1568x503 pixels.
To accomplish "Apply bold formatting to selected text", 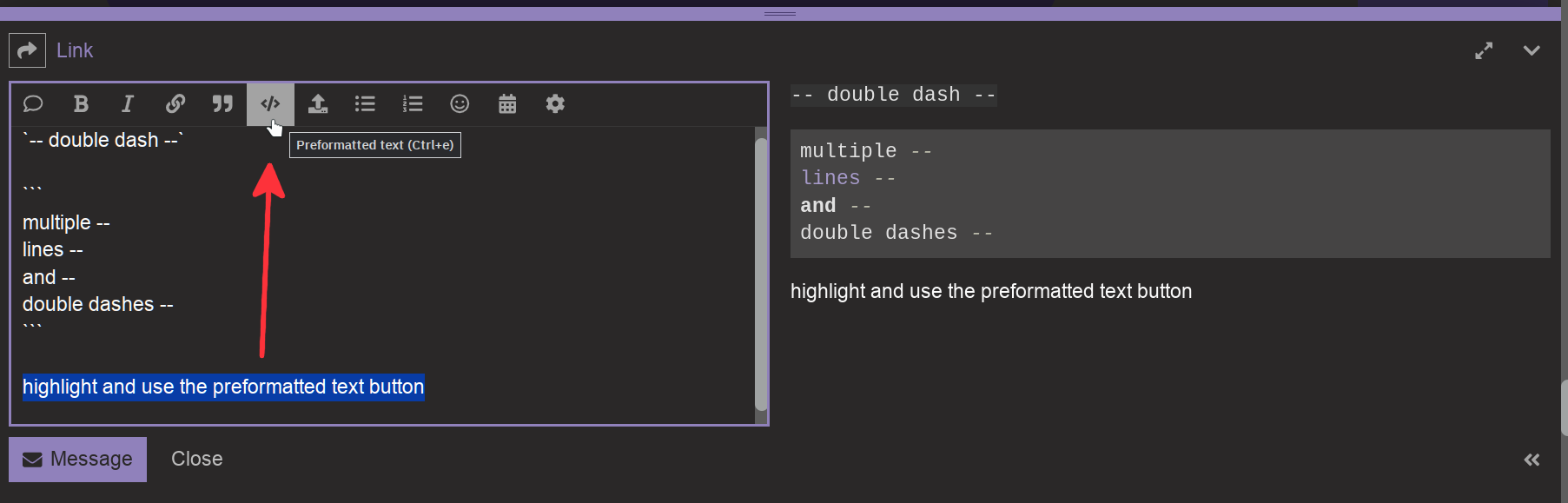I will point(81,104).
